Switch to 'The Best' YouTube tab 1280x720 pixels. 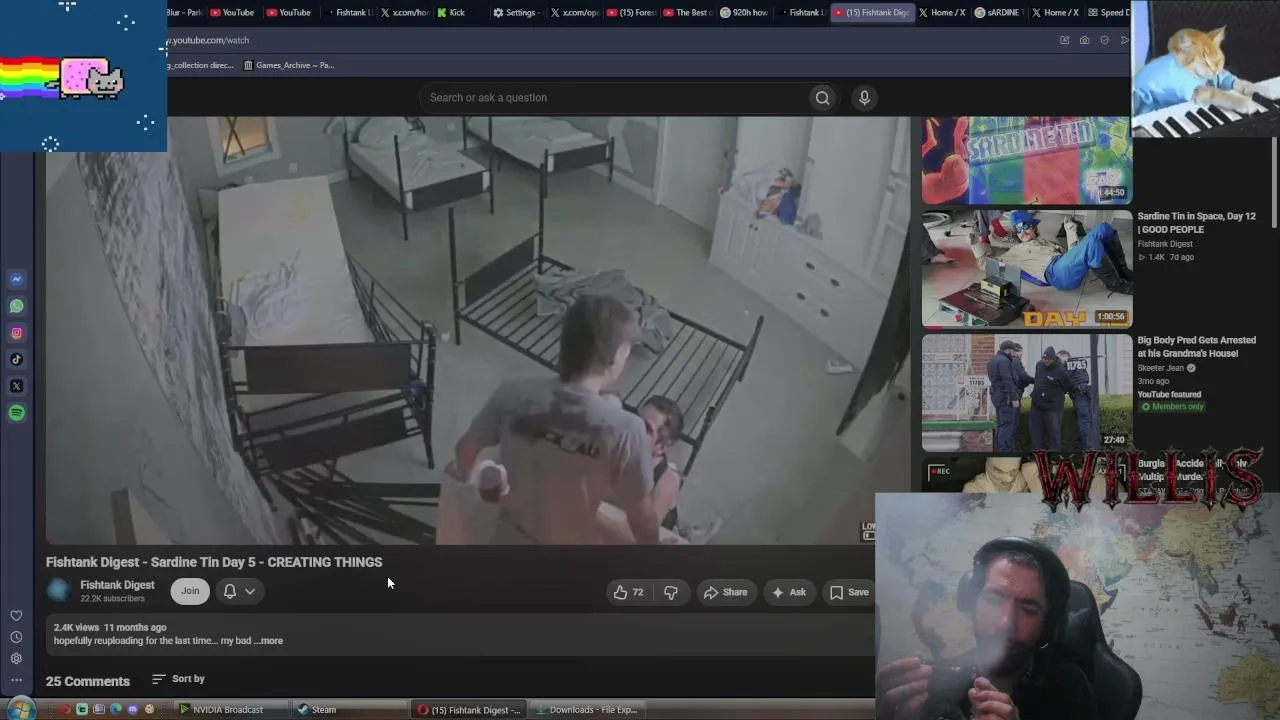click(687, 13)
